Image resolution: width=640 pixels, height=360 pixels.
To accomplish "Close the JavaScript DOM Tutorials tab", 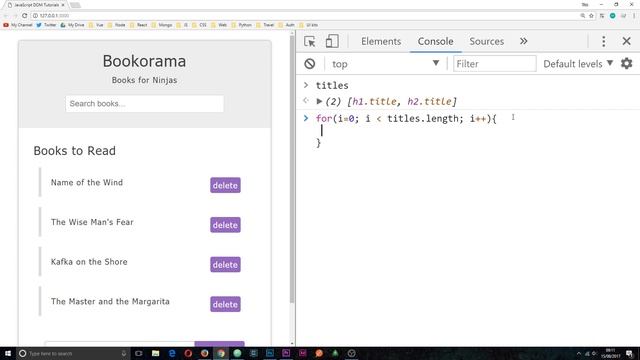I will [x=63, y=5].
